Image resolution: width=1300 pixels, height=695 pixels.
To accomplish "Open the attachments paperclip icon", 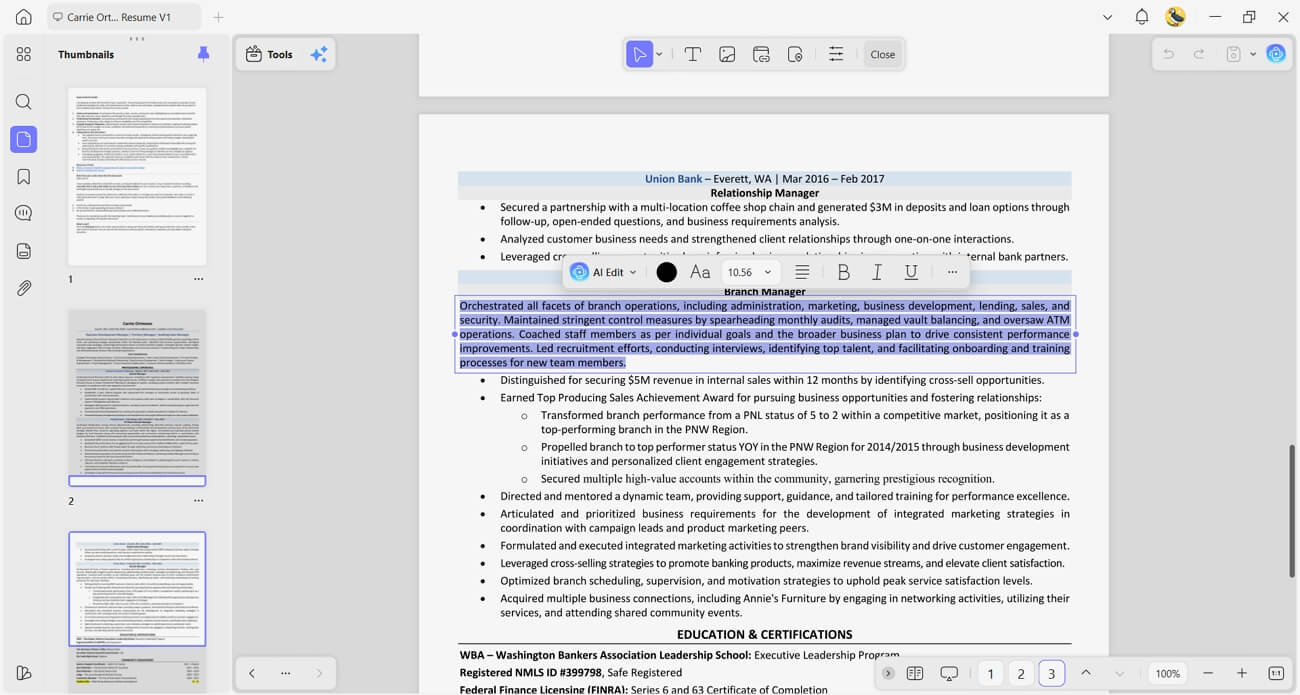I will pos(24,288).
